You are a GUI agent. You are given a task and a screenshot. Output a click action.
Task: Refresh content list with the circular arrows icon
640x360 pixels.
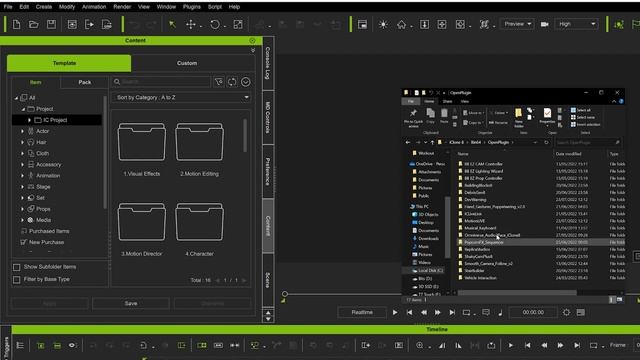pyautogui.click(x=232, y=82)
